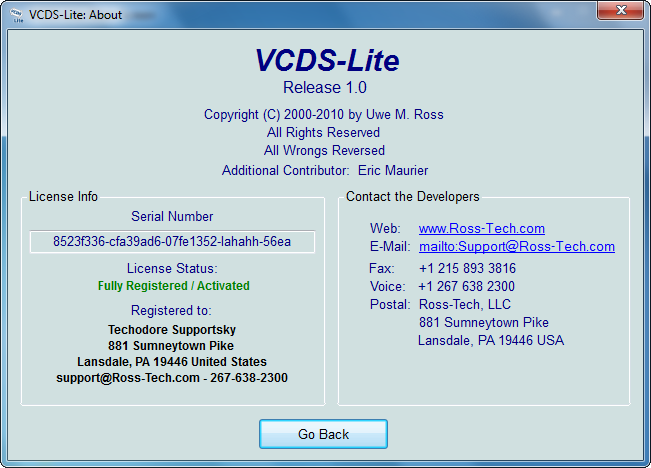Click the voice number +1 267 638 2300
This screenshot has width=651, height=468.
coord(467,287)
